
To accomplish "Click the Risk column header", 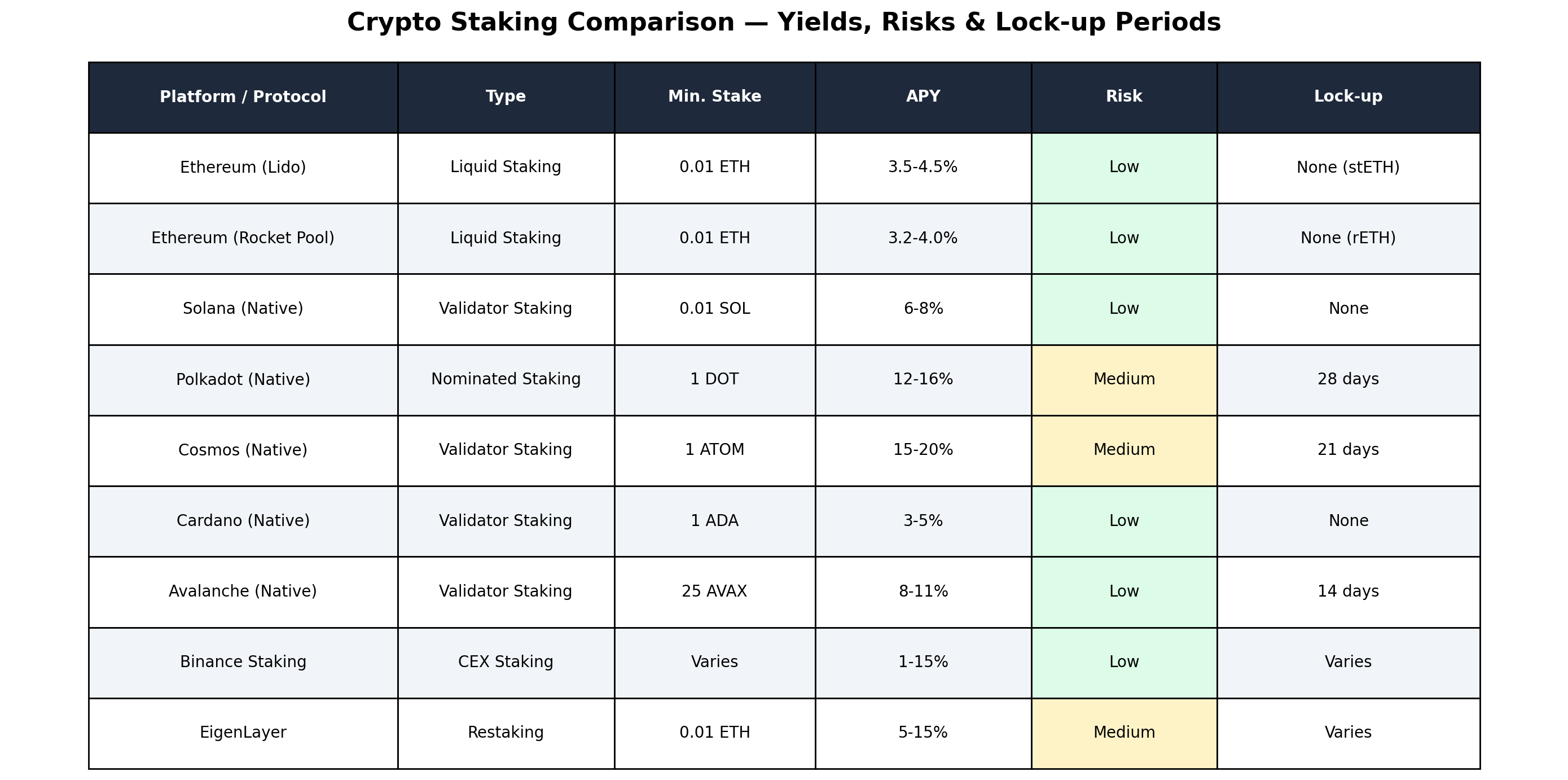I will (x=1123, y=98).
